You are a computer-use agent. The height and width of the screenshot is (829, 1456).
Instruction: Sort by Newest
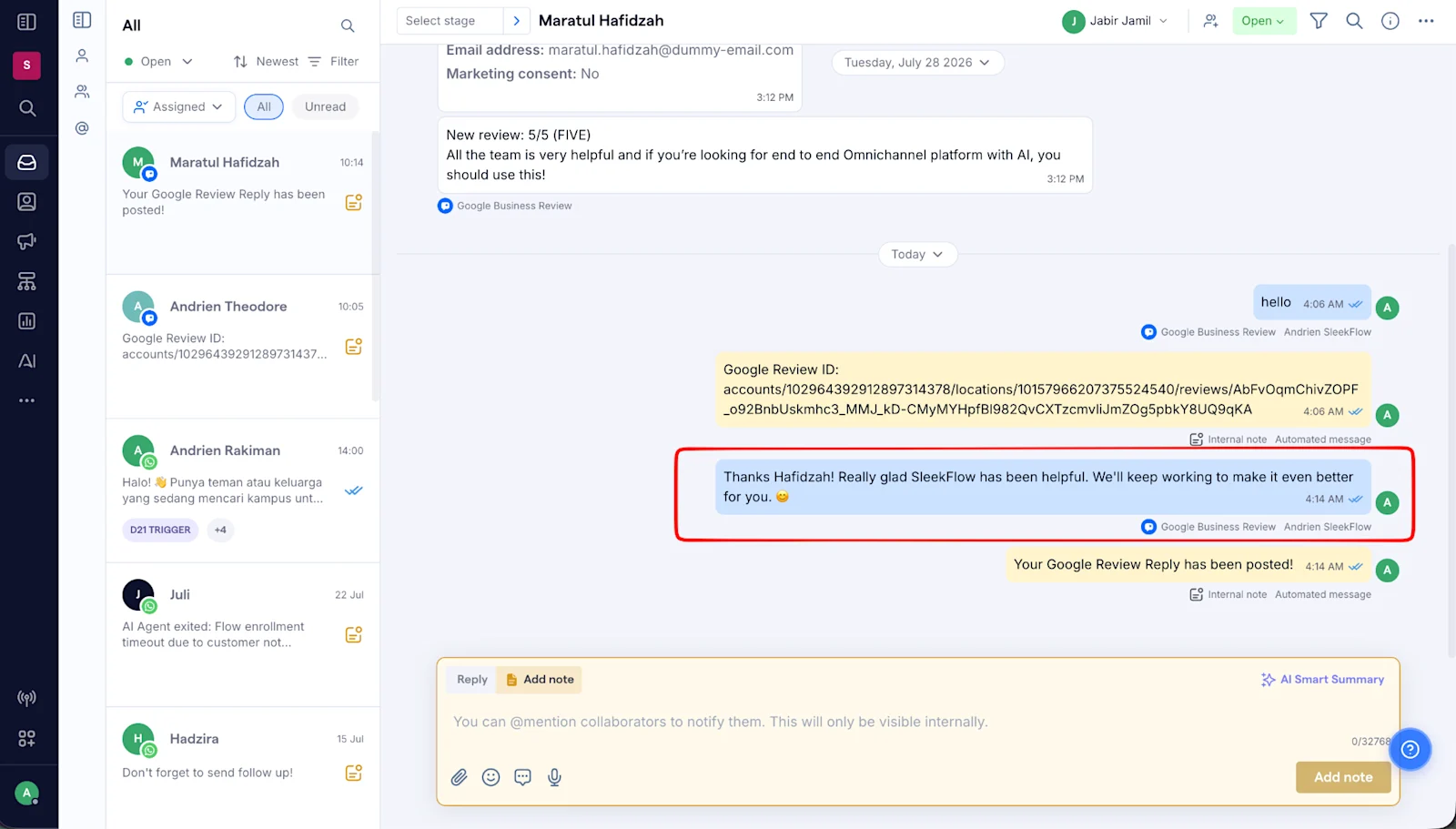(266, 62)
